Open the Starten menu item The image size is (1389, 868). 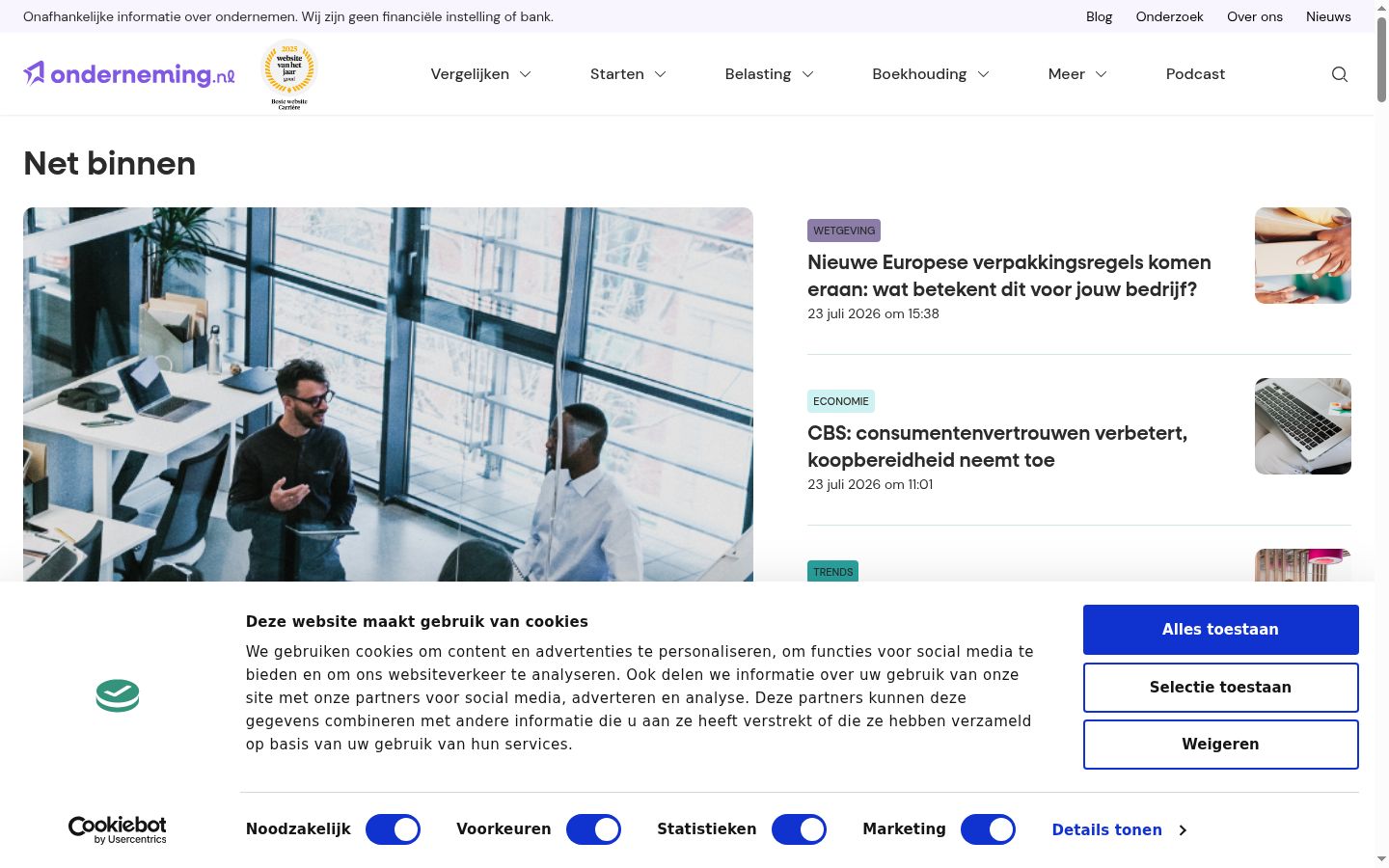click(x=617, y=74)
